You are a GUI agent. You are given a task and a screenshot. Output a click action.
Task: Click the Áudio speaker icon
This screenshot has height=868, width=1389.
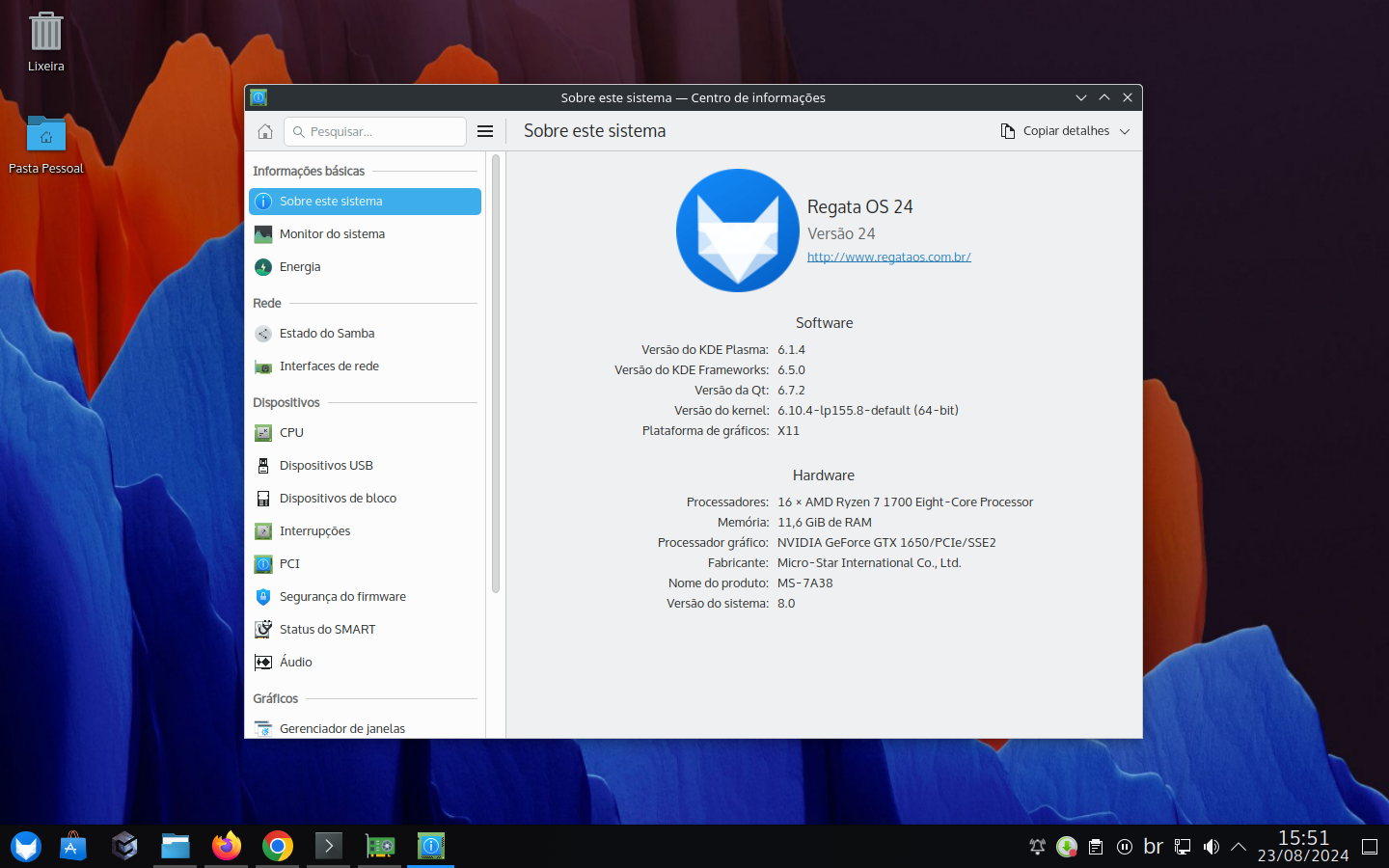(263, 663)
